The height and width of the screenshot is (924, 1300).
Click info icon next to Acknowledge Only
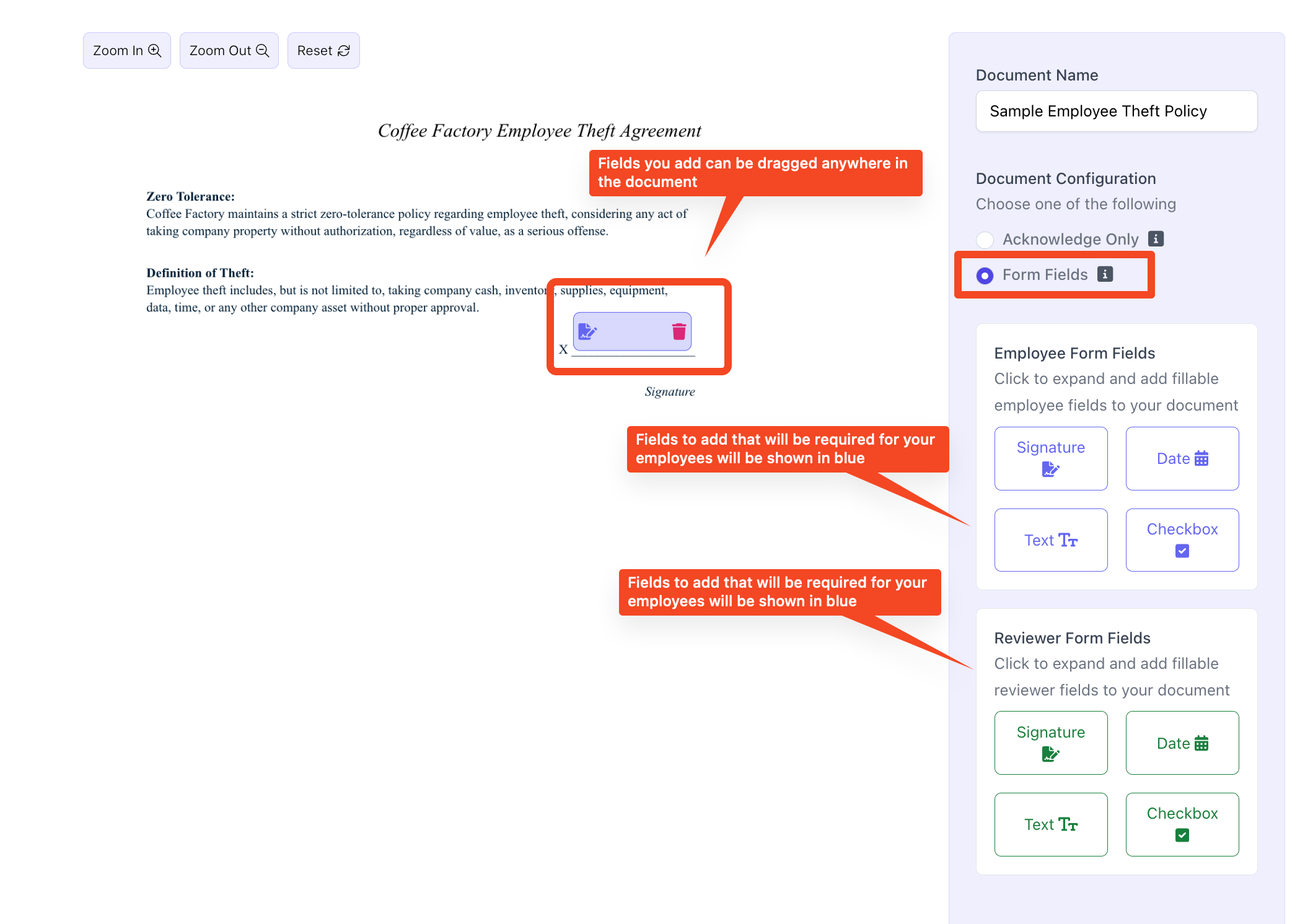[1156, 238]
